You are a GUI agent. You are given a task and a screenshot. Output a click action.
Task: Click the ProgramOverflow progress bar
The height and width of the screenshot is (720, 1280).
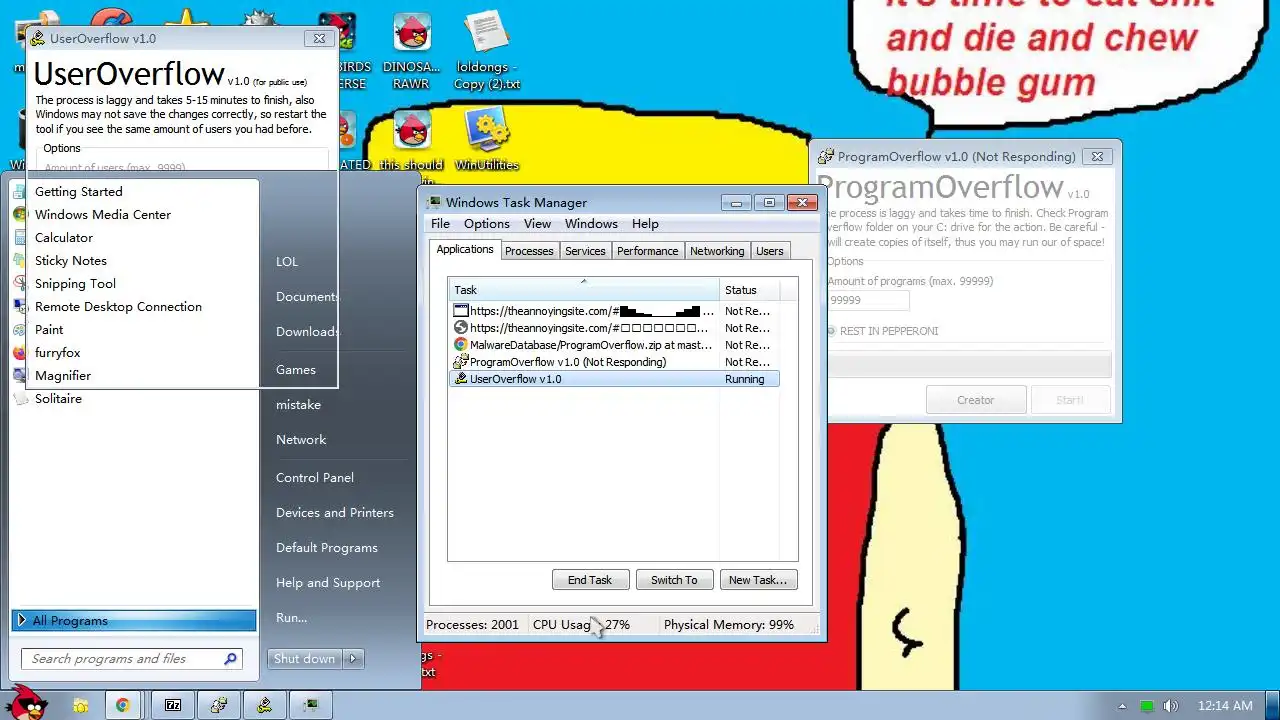(969, 365)
